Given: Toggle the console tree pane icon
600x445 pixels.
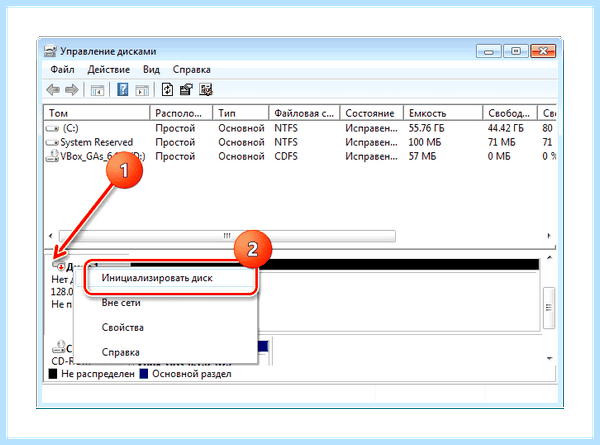Looking at the screenshot, I should 97,90.
